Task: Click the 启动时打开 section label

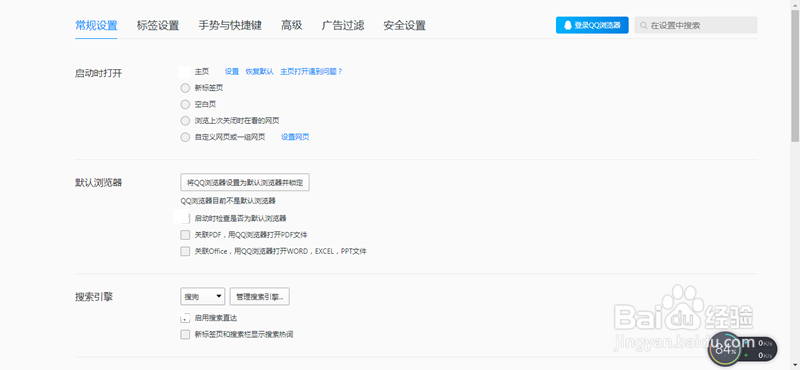Action: [x=98, y=73]
